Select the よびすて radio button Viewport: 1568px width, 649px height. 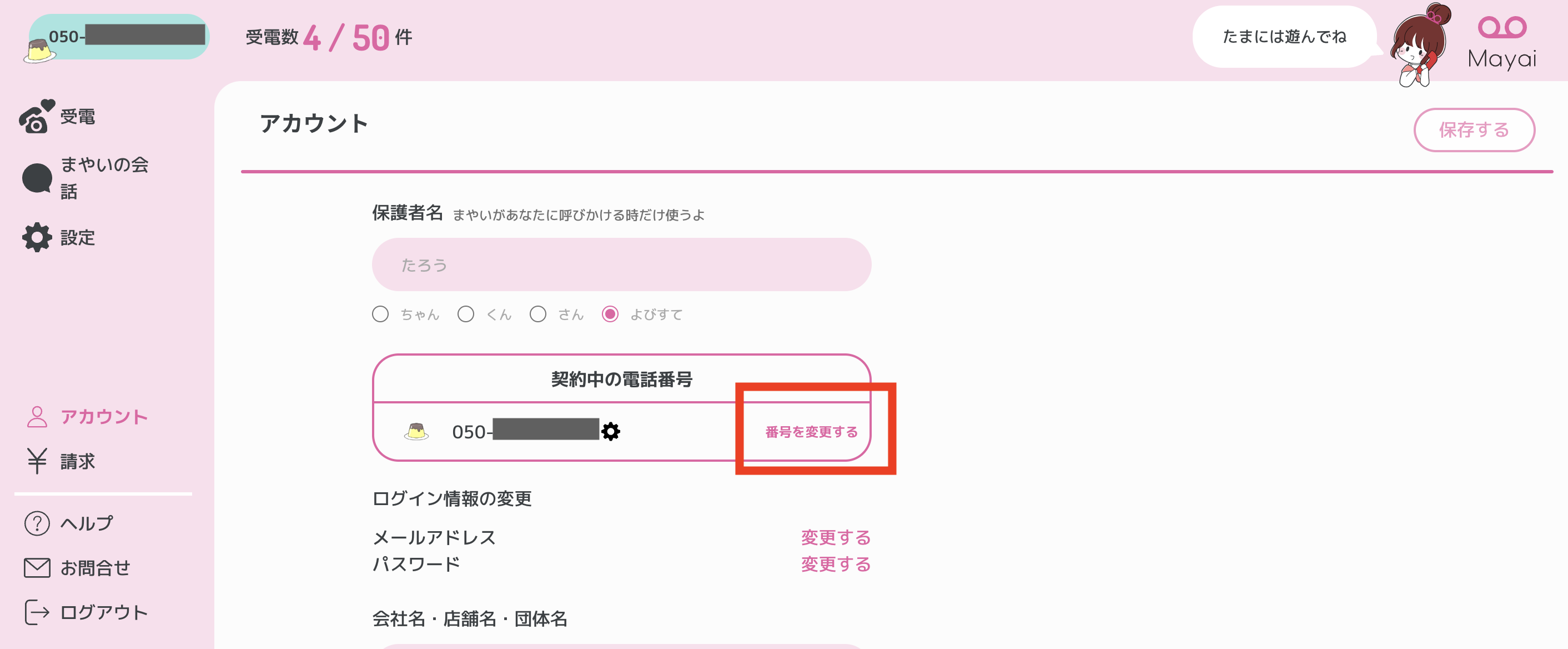[x=610, y=314]
